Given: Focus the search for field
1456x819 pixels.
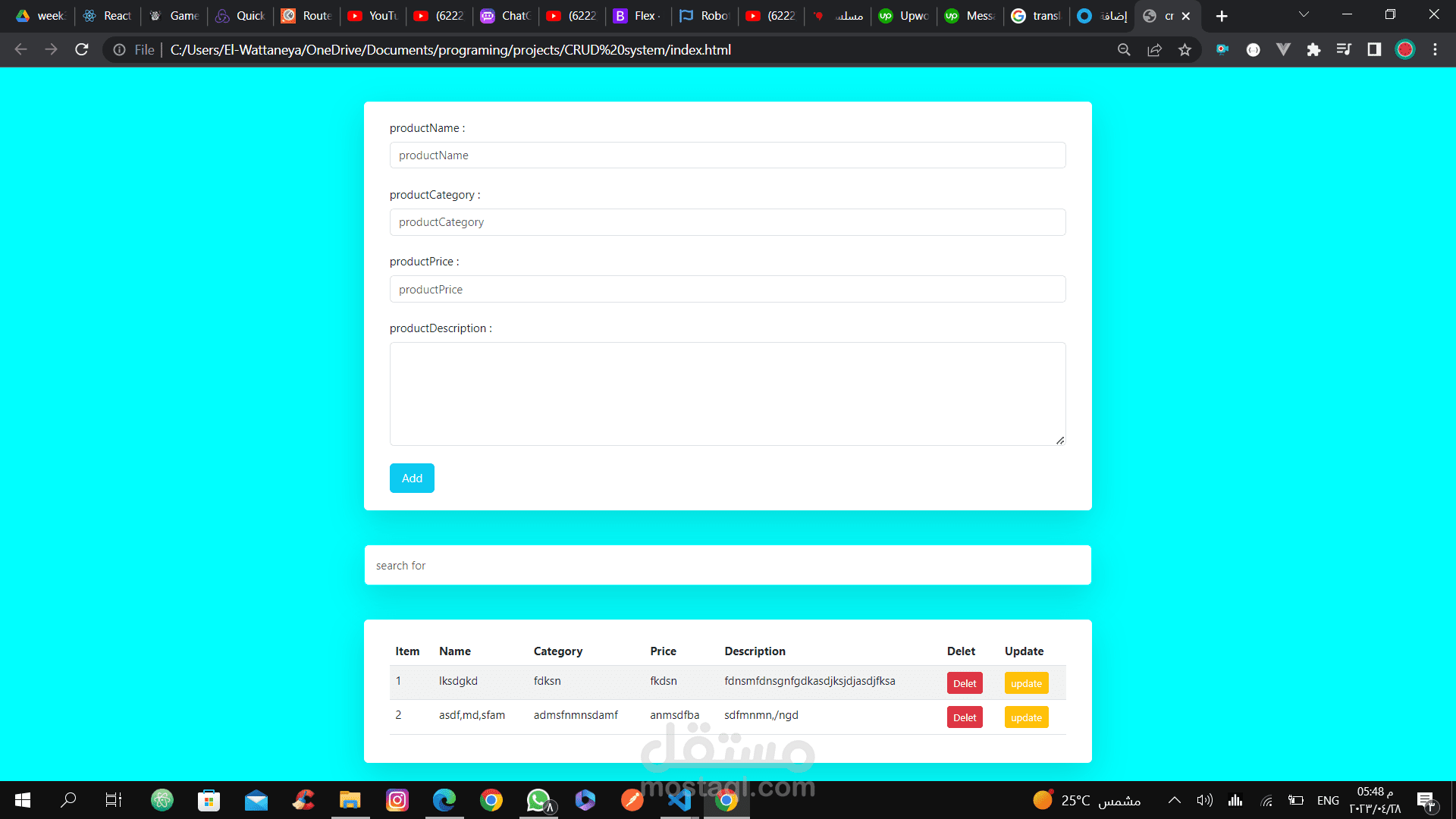Looking at the screenshot, I should click(x=727, y=566).
